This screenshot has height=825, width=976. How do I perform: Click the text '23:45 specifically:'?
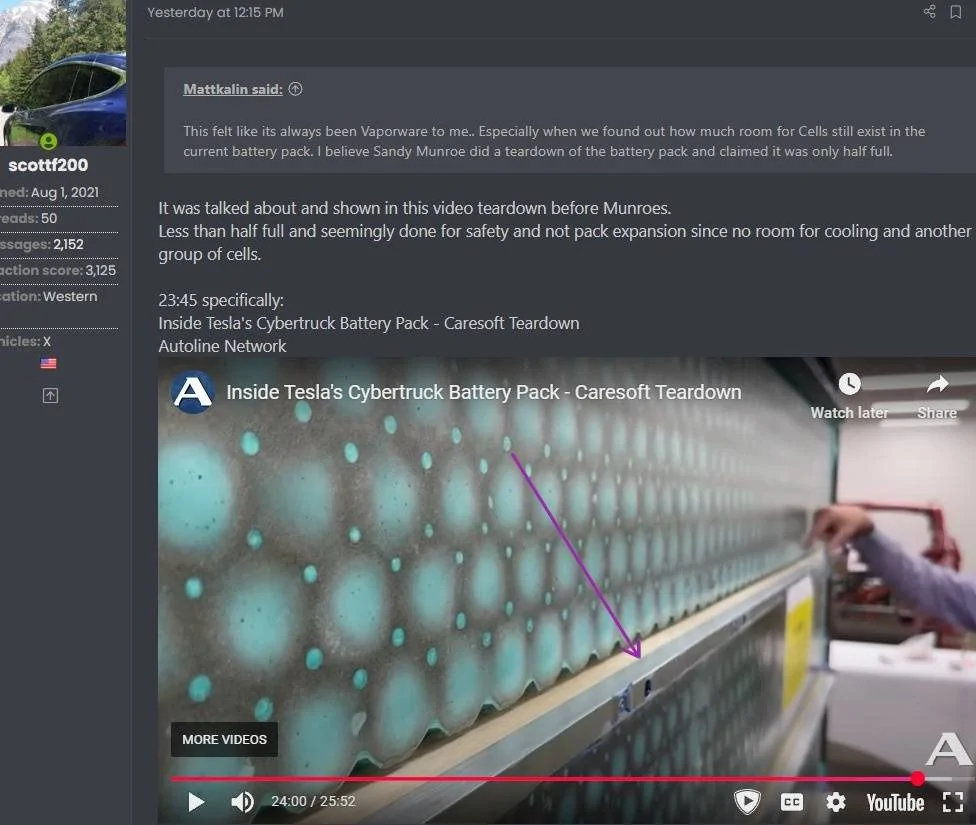click(x=221, y=300)
